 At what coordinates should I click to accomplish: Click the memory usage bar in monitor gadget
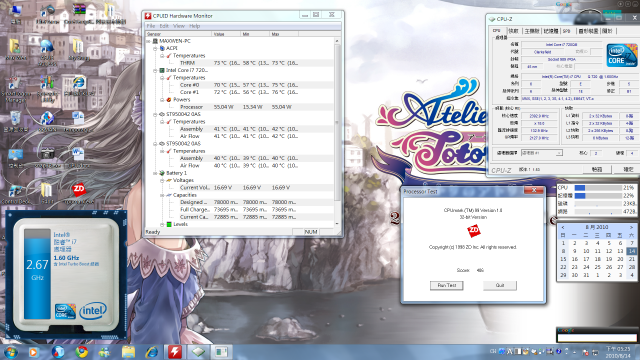(598, 196)
